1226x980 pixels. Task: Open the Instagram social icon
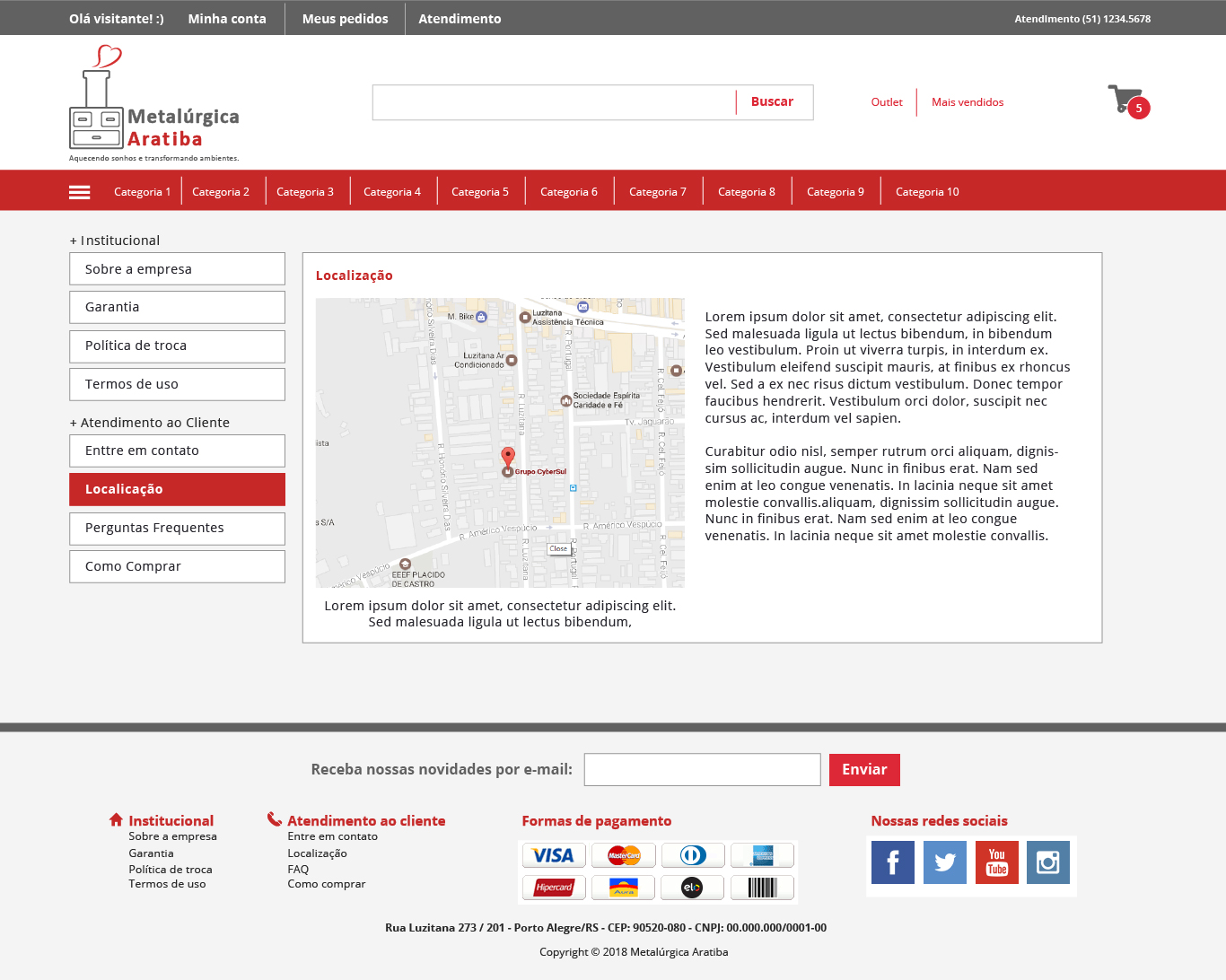(x=1047, y=862)
